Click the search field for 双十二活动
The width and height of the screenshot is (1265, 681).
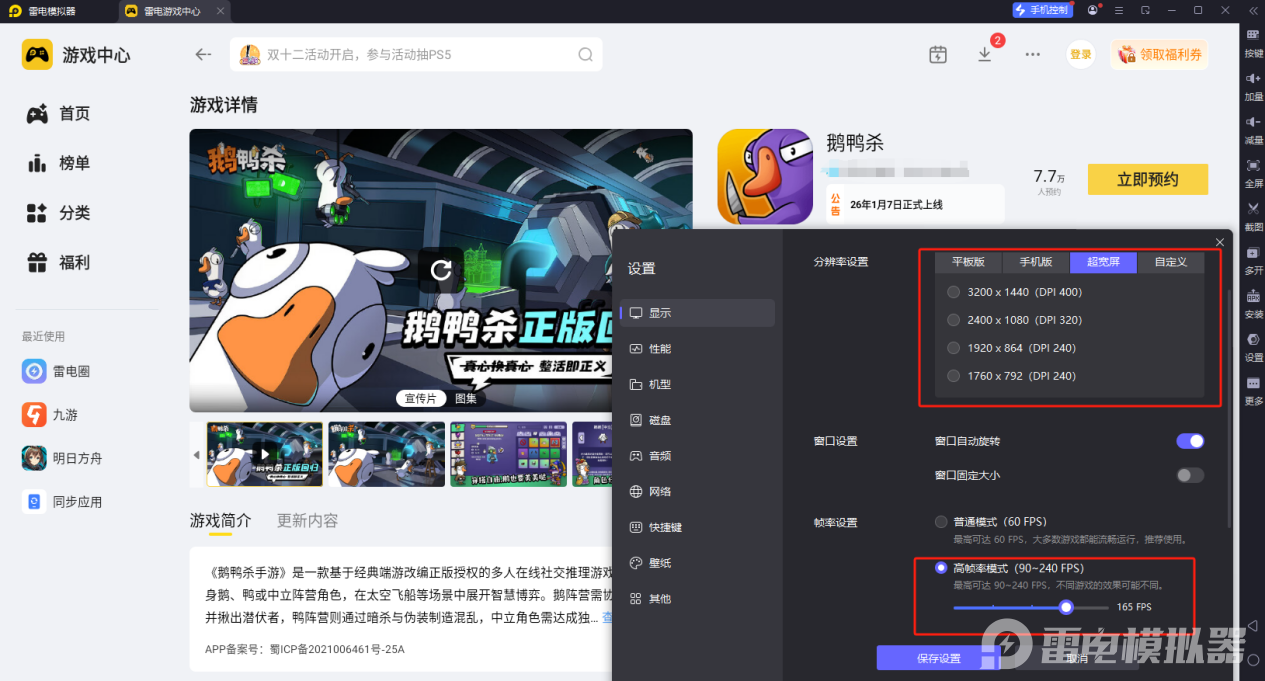coord(416,54)
